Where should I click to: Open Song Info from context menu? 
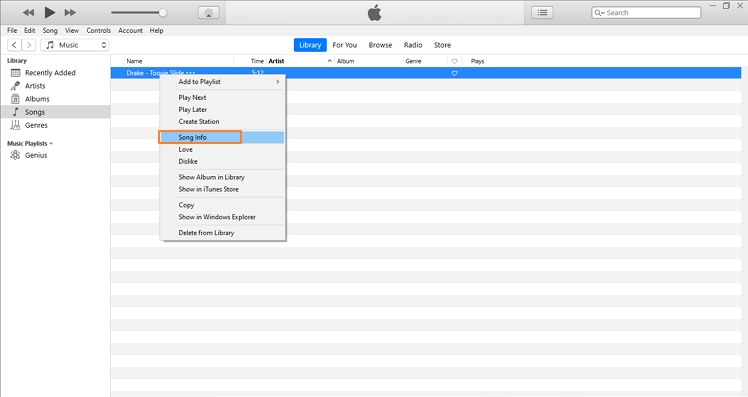coord(223,137)
